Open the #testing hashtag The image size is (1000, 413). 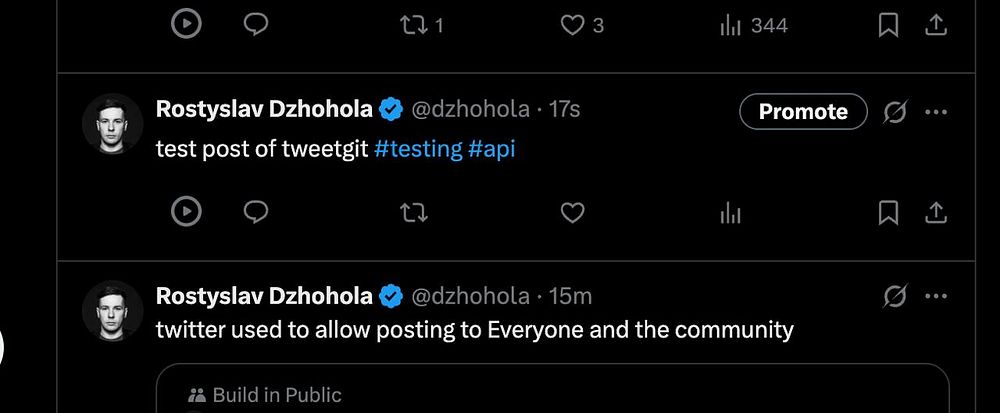pyautogui.click(x=417, y=149)
